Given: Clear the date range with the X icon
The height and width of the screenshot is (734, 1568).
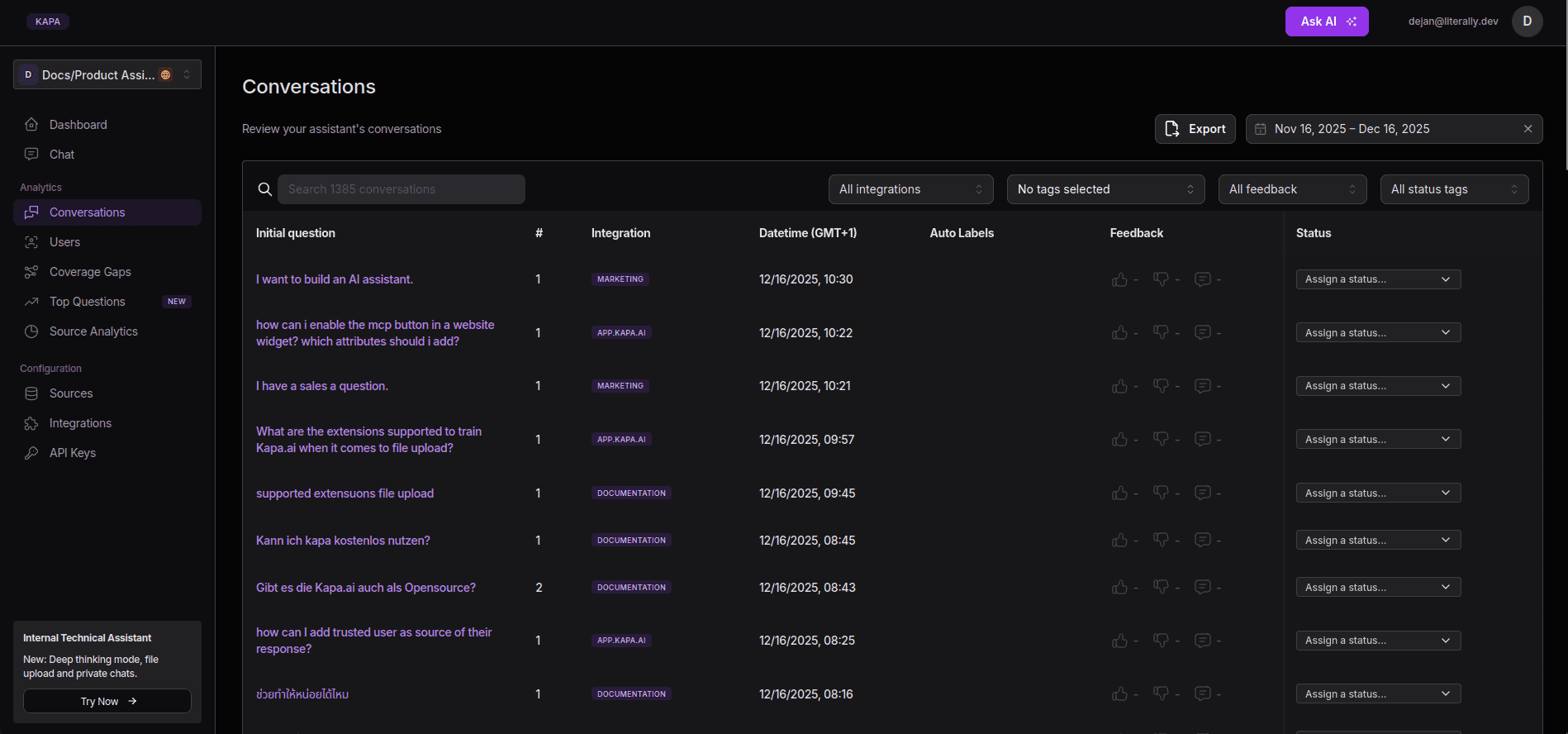Looking at the screenshot, I should pyautogui.click(x=1528, y=129).
